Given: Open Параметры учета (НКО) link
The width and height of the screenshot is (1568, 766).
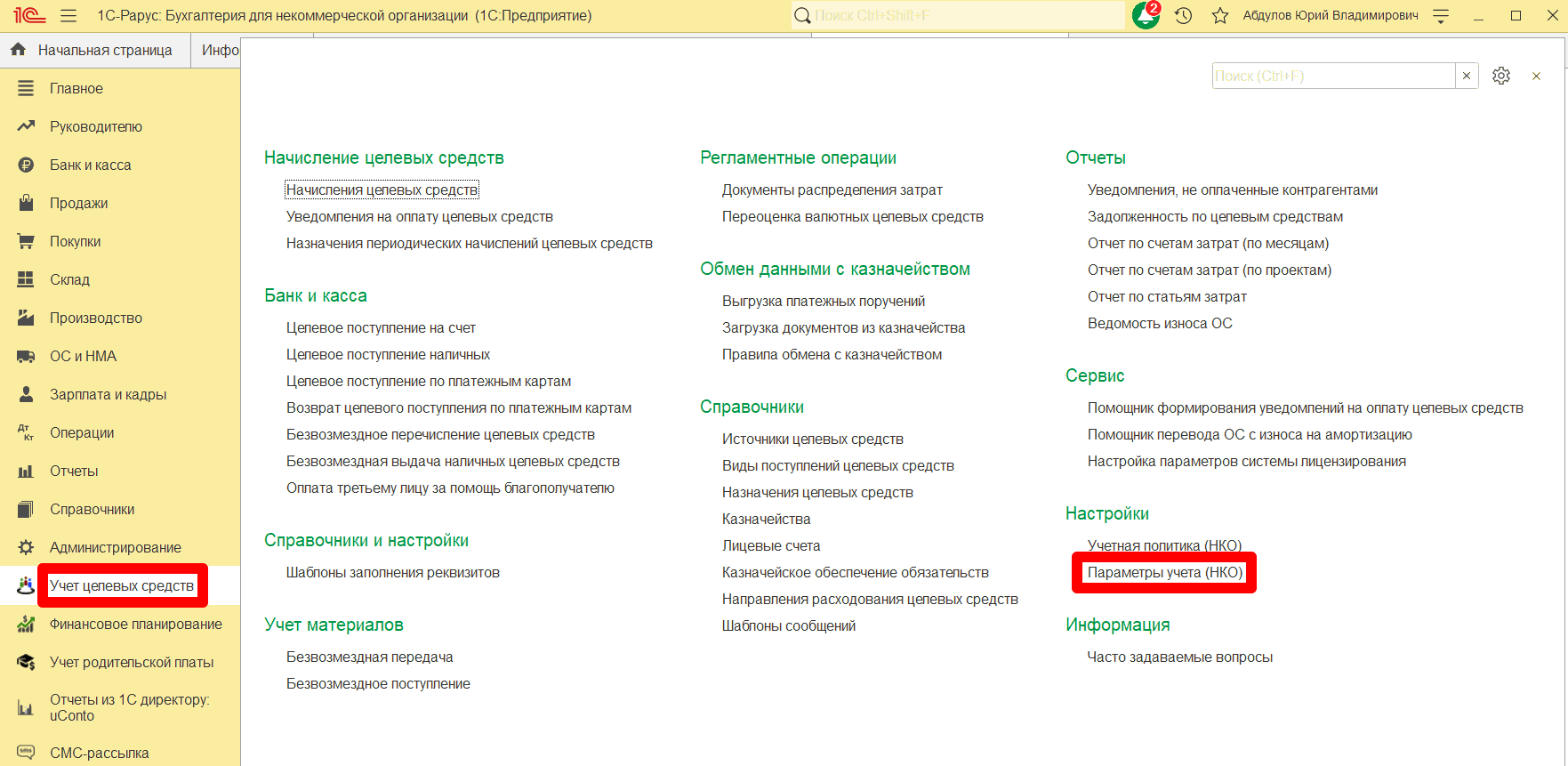Looking at the screenshot, I should (x=1164, y=573).
